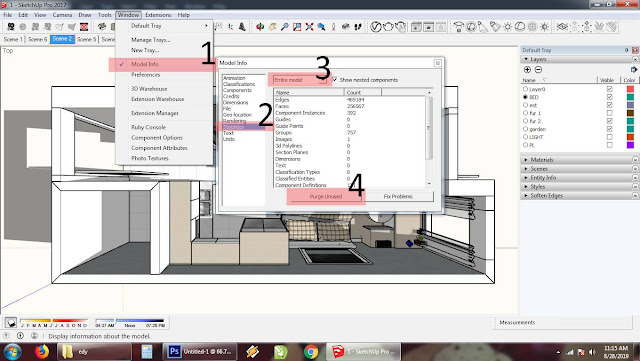Click the V-Ray infinite plane icon
The image size is (640, 361).
562,27
